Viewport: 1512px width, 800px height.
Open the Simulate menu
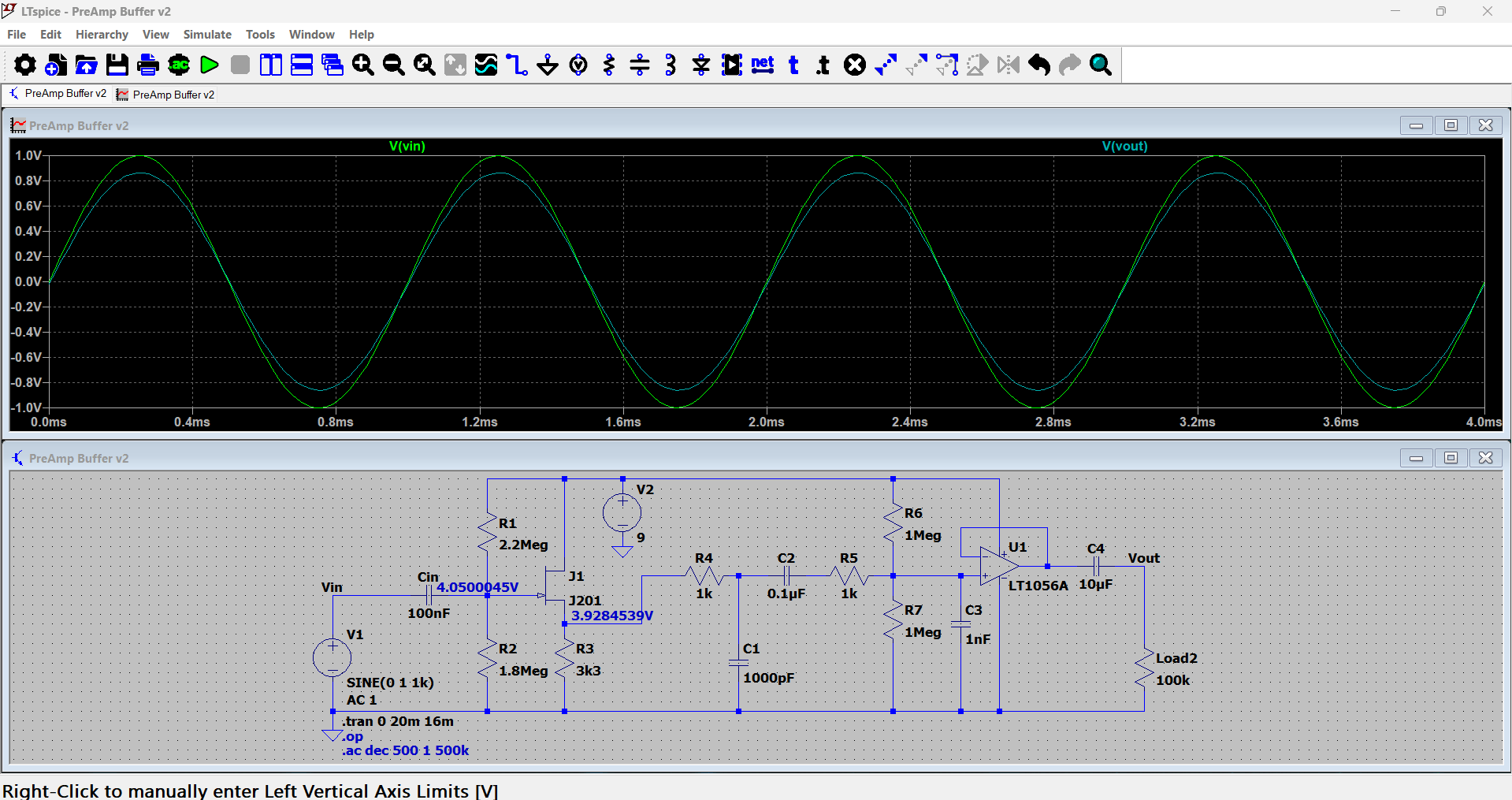207,35
